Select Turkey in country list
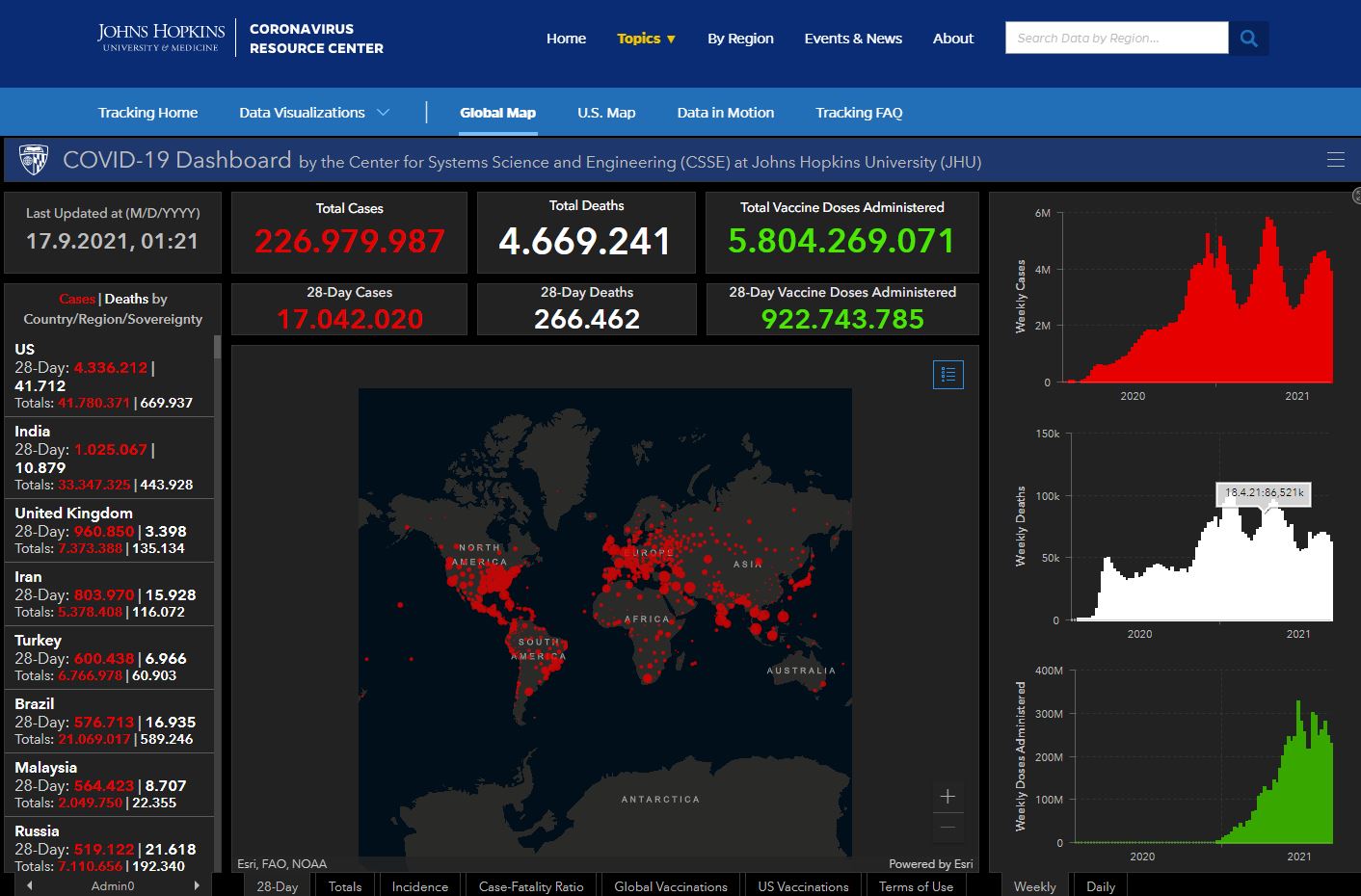The image size is (1361, 896). [109, 657]
